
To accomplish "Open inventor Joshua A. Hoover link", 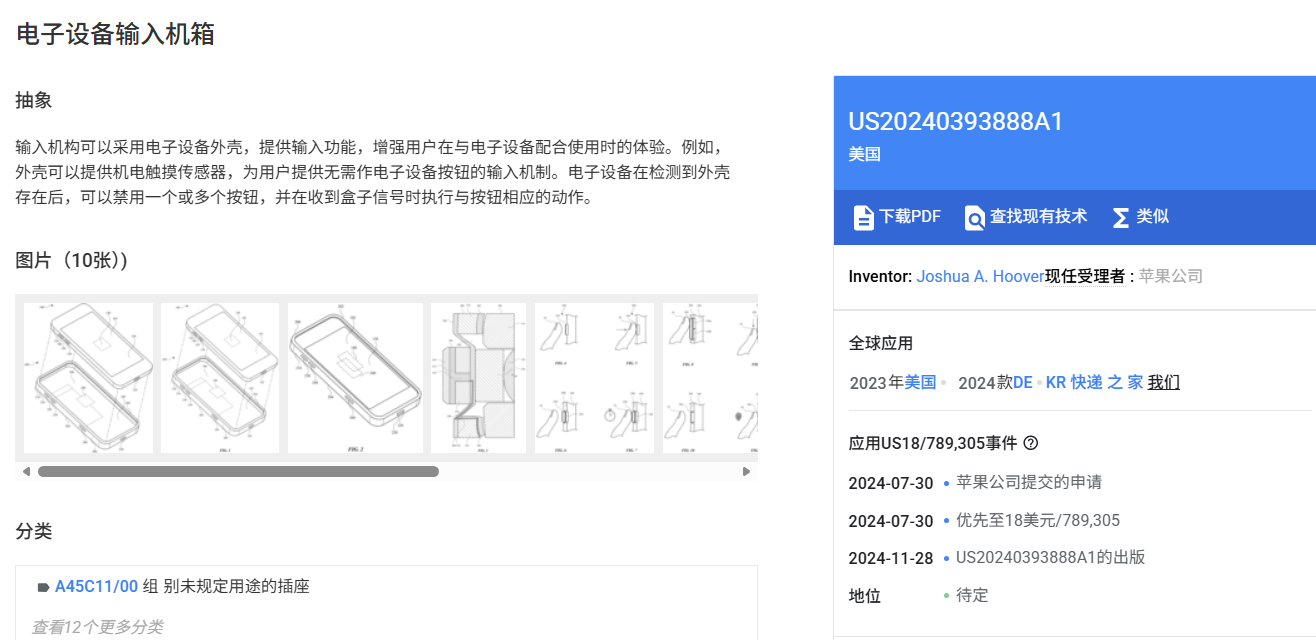I will point(980,276).
